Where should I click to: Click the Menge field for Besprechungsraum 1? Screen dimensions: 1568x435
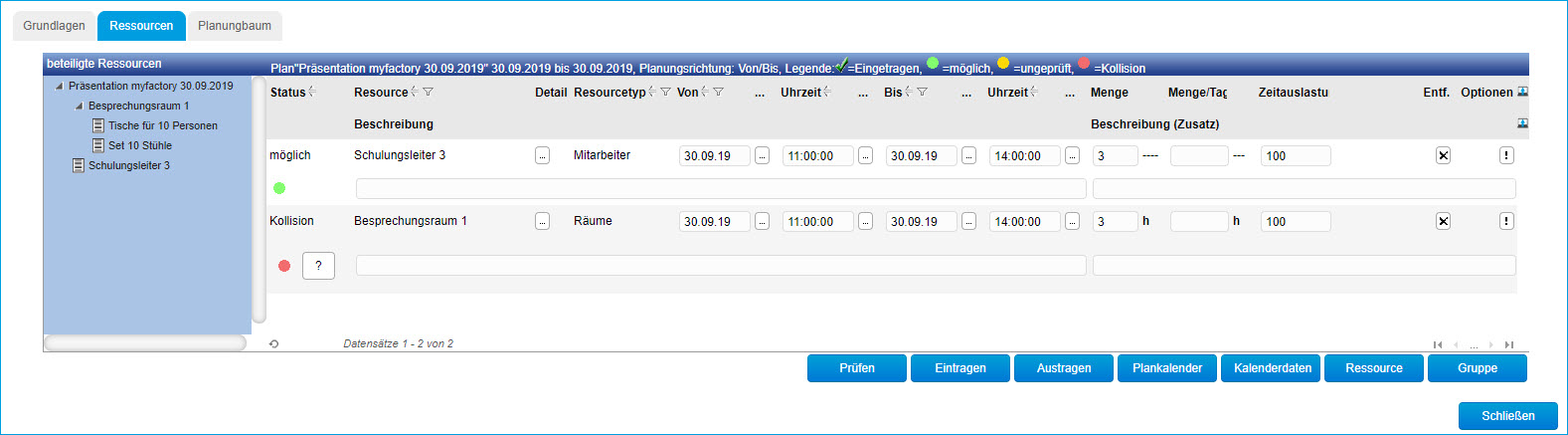tap(1116, 222)
